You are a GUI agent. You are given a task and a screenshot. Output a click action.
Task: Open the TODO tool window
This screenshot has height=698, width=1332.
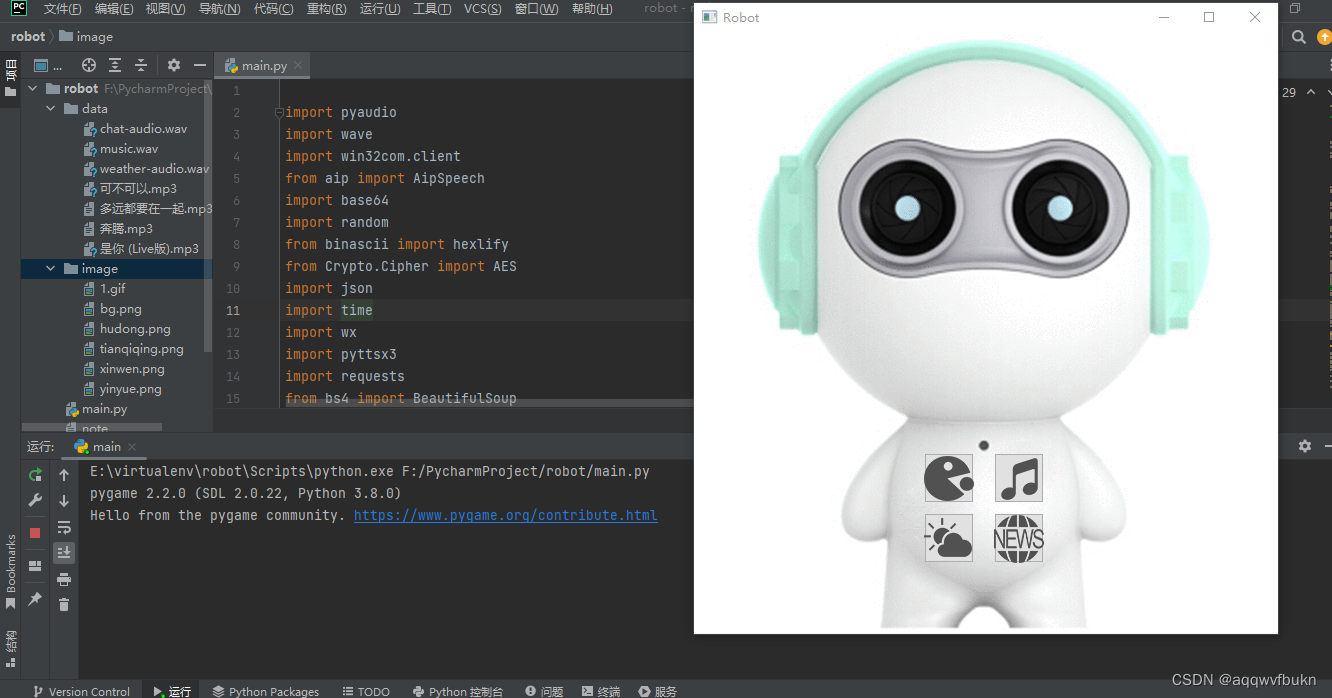(366, 691)
